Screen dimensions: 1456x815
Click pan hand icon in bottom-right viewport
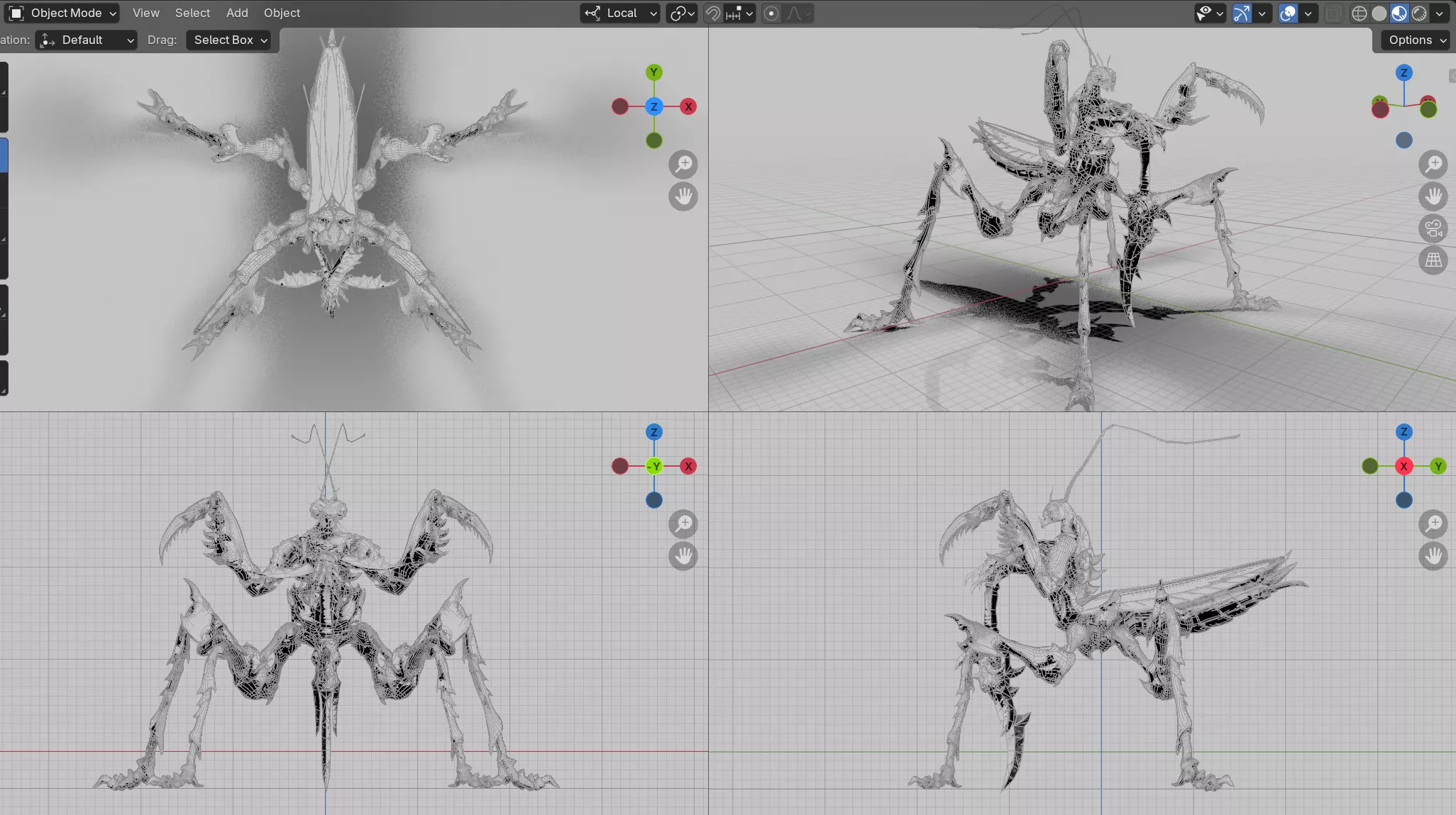[1433, 556]
